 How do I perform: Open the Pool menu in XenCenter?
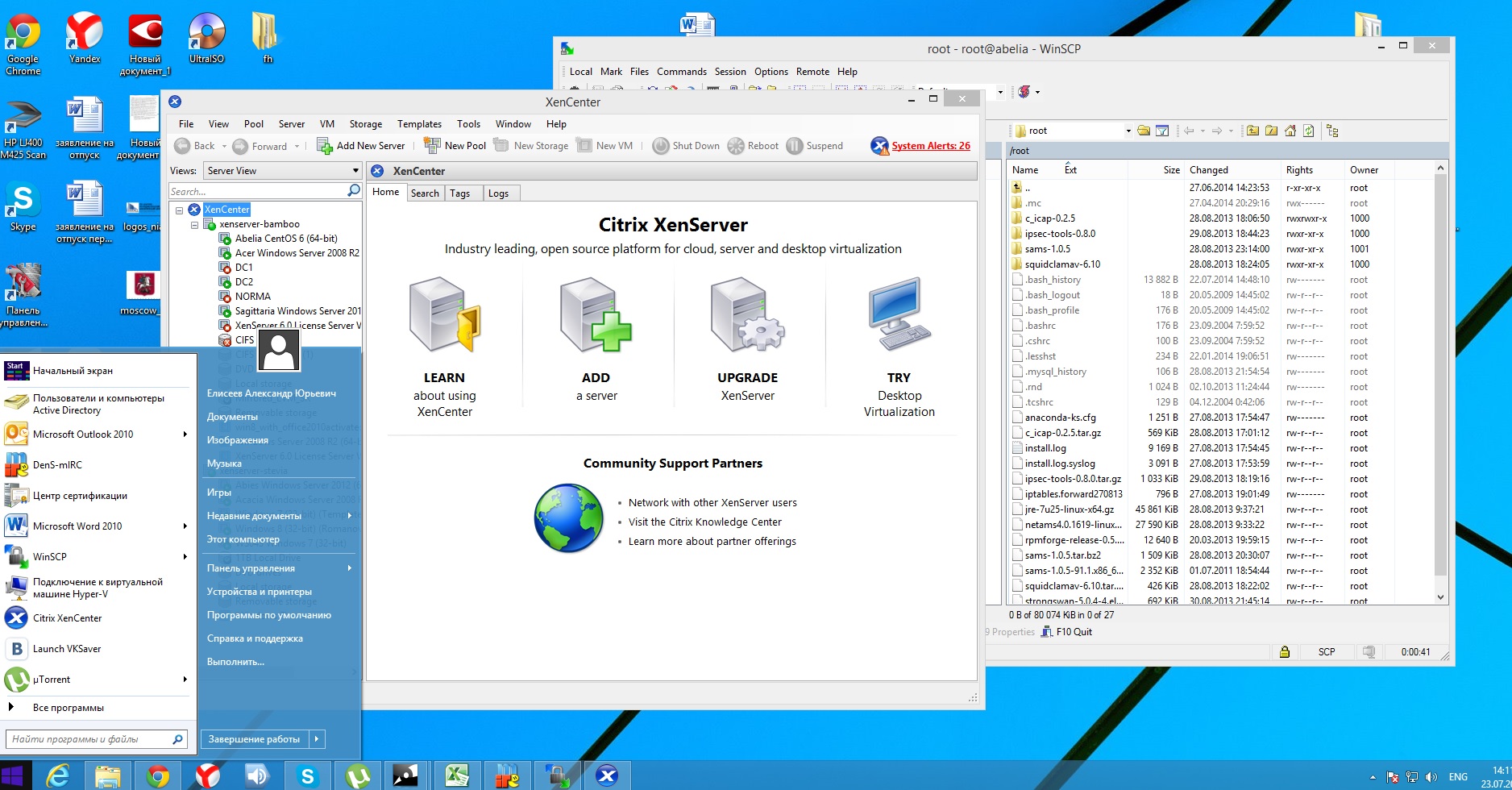pos(254,124)
